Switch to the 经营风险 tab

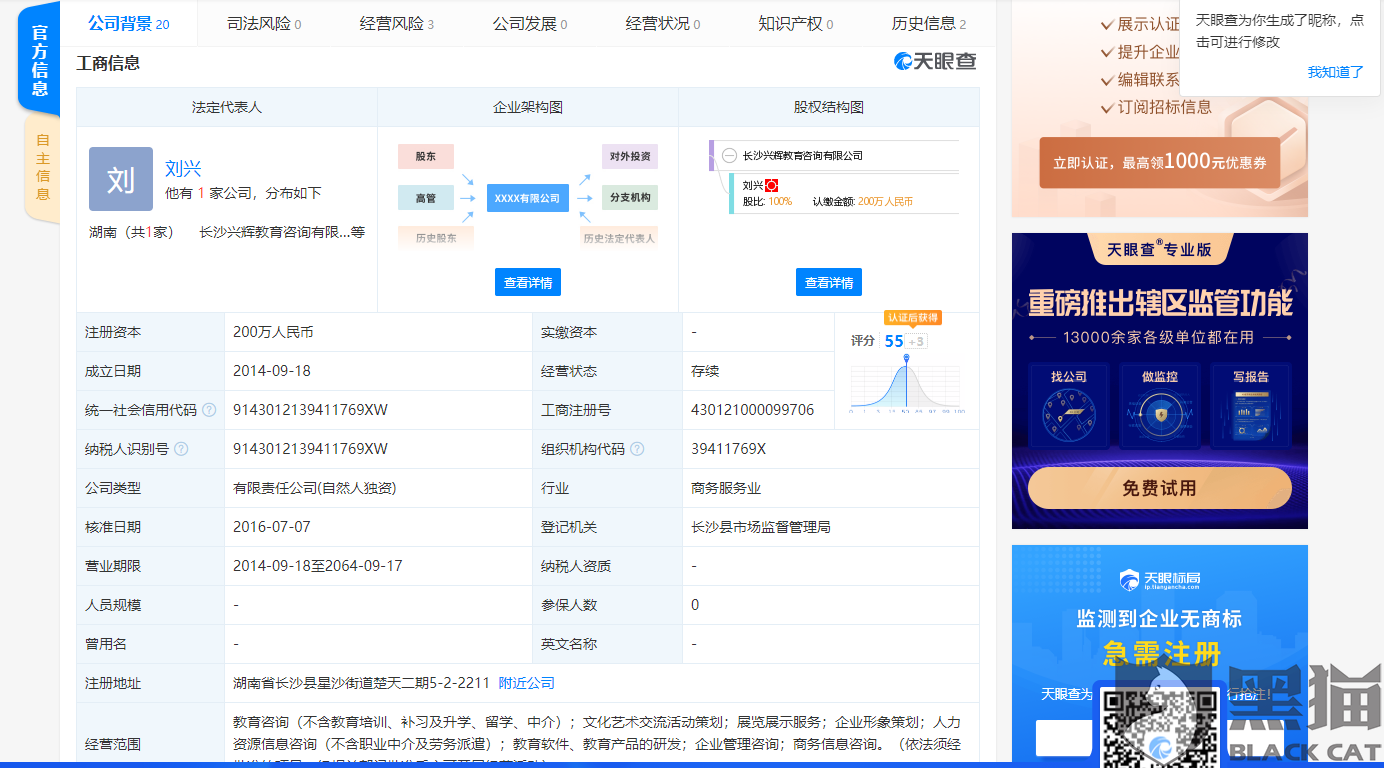(397, 23)
